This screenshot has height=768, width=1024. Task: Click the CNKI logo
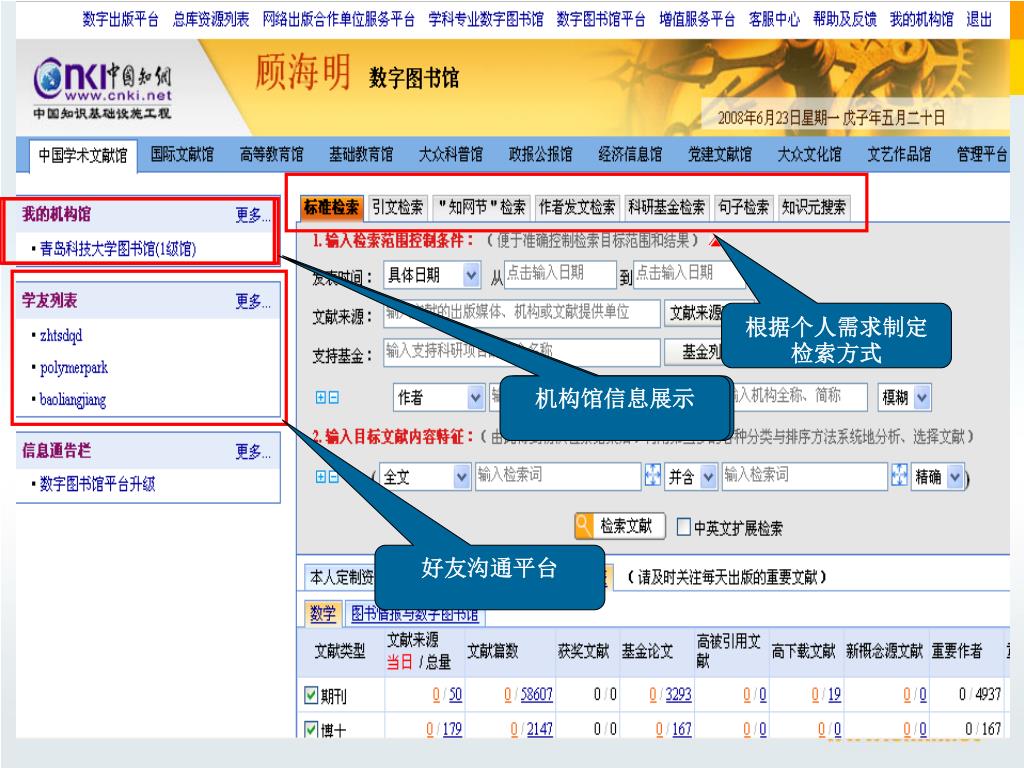(x=103, y=88)
